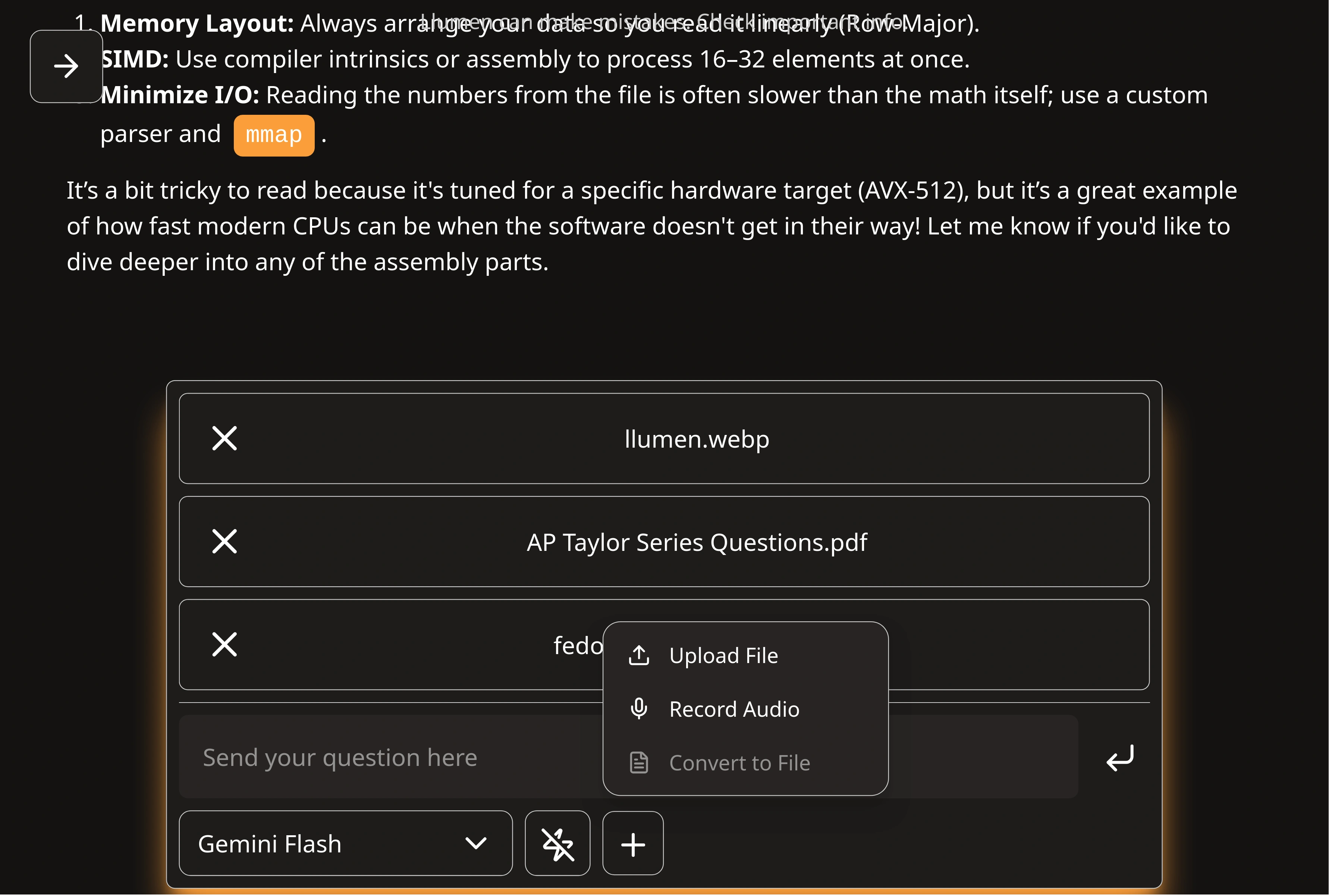This screenshot has width=1329, height=896.
Task: Send the message with enter arrow
Action: click(1119, 758)
